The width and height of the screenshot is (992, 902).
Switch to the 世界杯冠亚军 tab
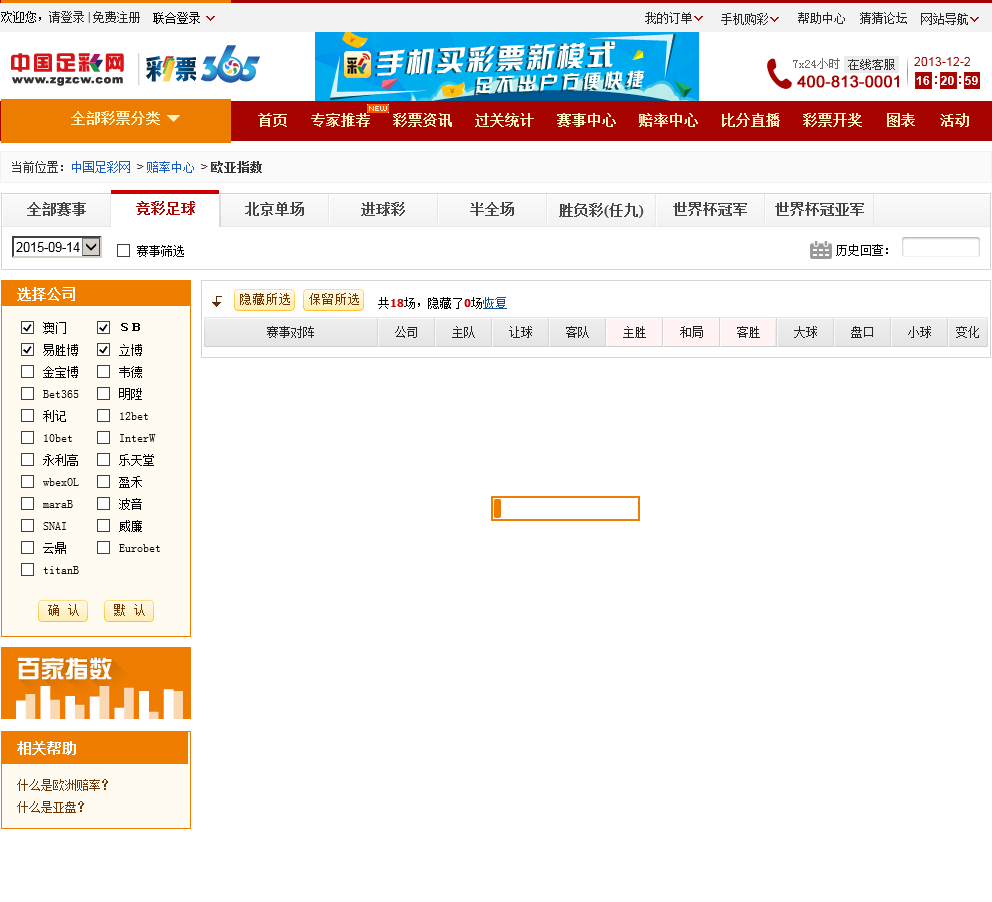tap(819, 210)
